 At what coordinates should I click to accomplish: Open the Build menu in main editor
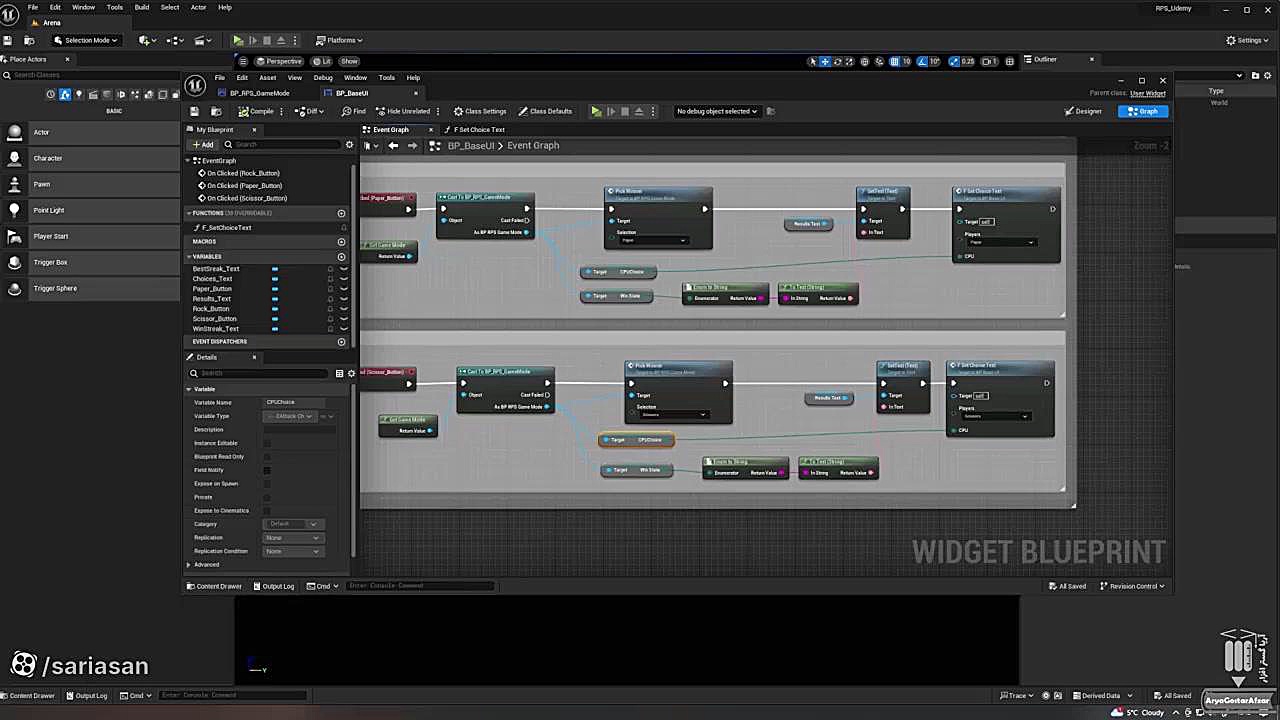[x=142, y=7]
